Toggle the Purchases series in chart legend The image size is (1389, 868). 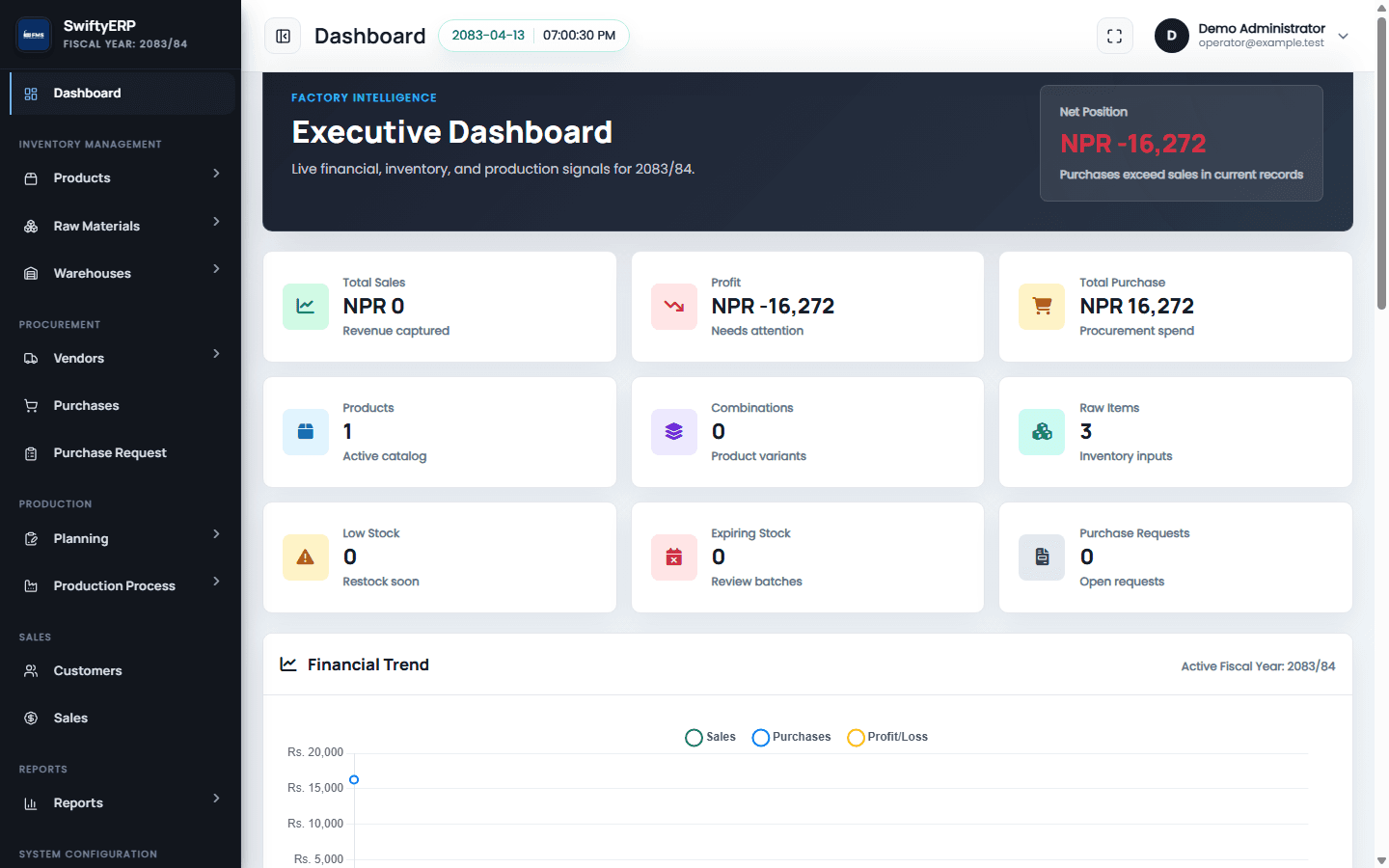click(x=791, y=737)
